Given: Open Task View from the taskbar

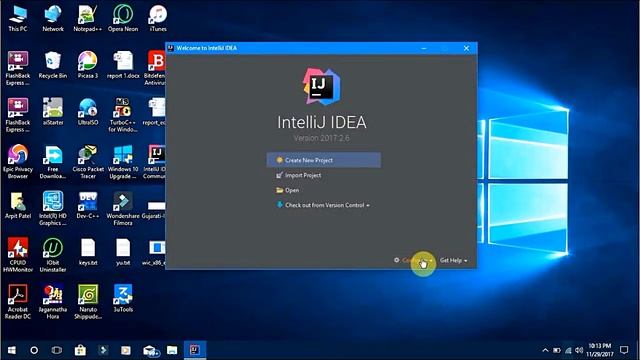Looking at the screenshot, I should pyautogui.click(x=57, y=350).
